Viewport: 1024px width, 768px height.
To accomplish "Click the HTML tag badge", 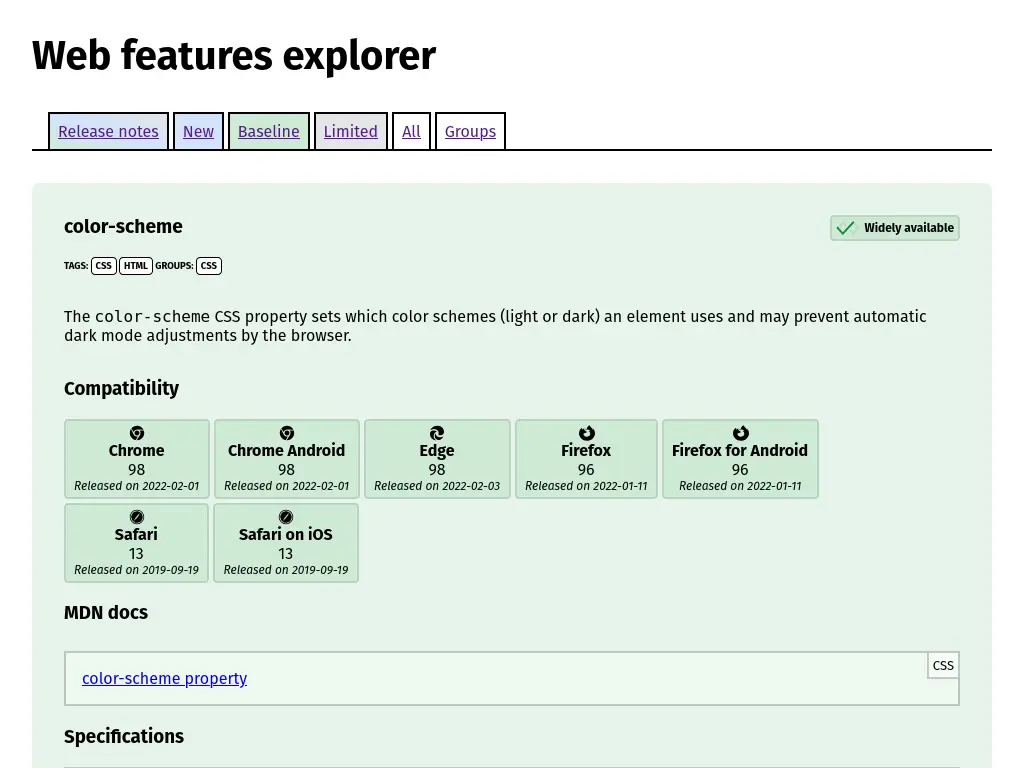I will pos(136,266).
